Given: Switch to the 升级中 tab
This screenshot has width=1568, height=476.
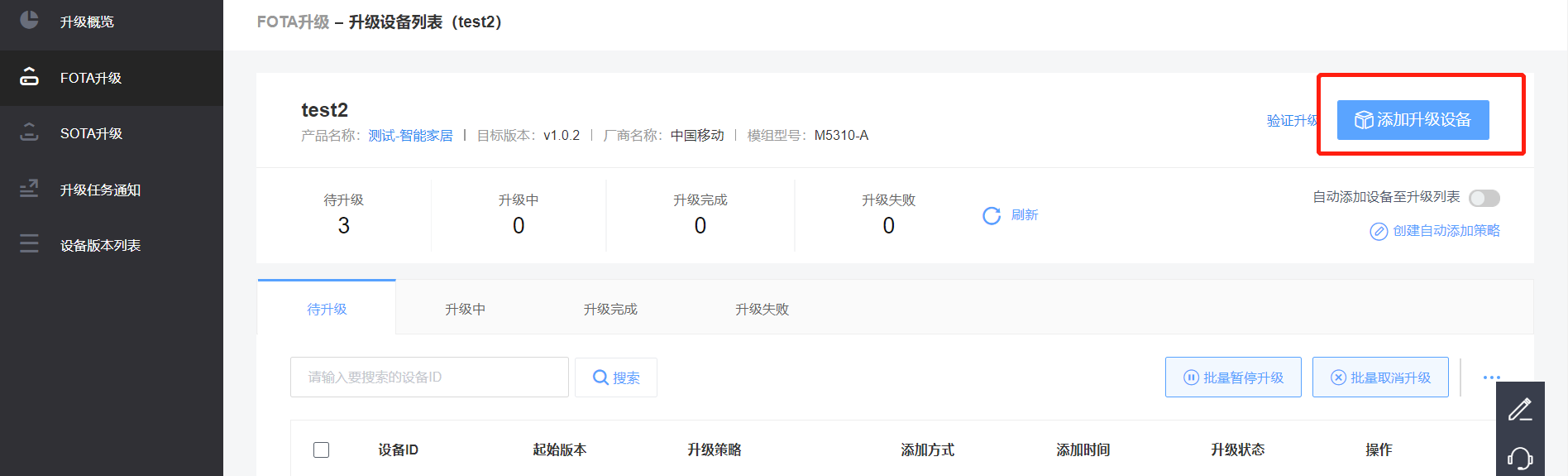Looking at the screenshot, I should tap(465, 309).
